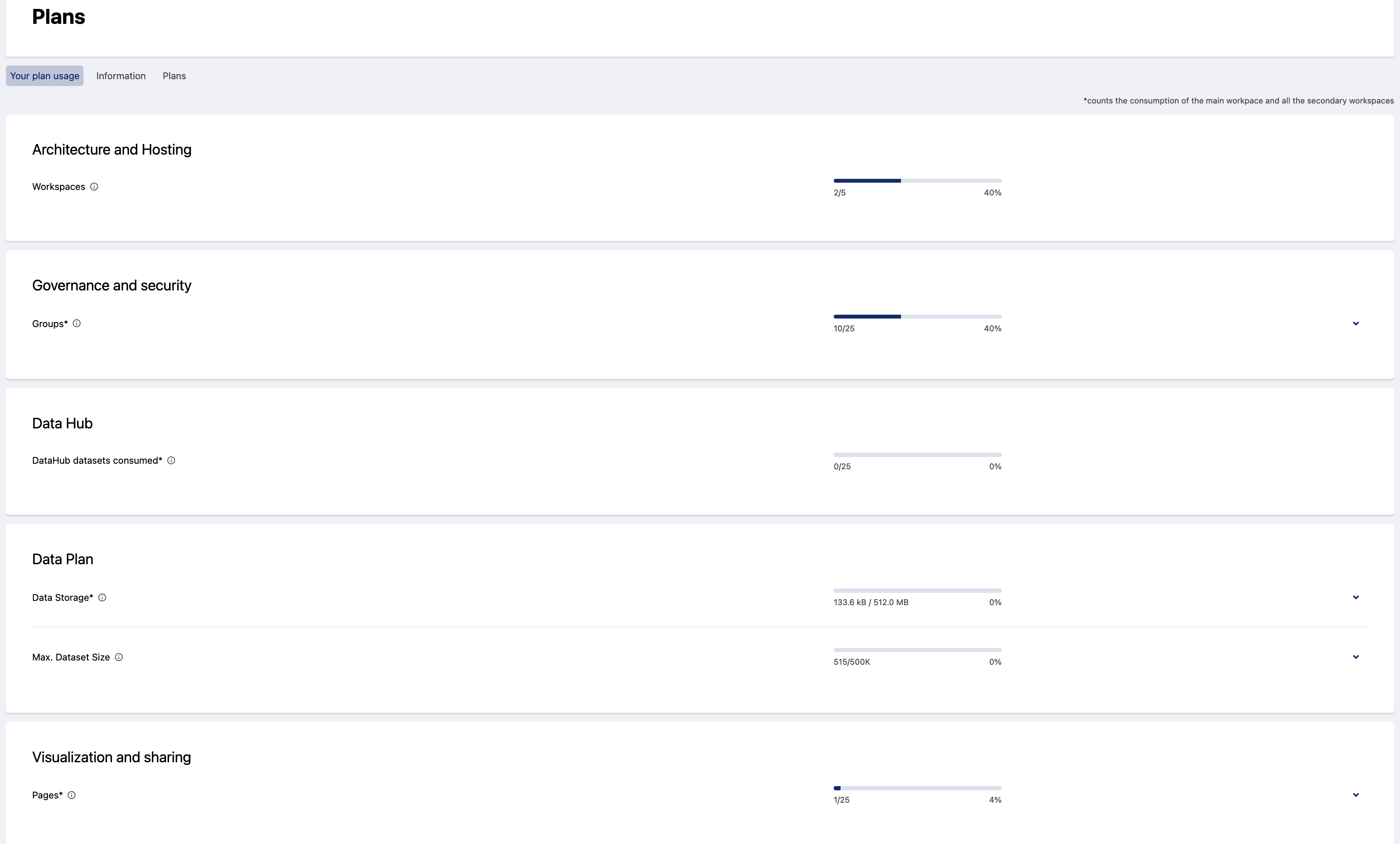Expand the Max. Dataset Size chevron

point(1356,657)
